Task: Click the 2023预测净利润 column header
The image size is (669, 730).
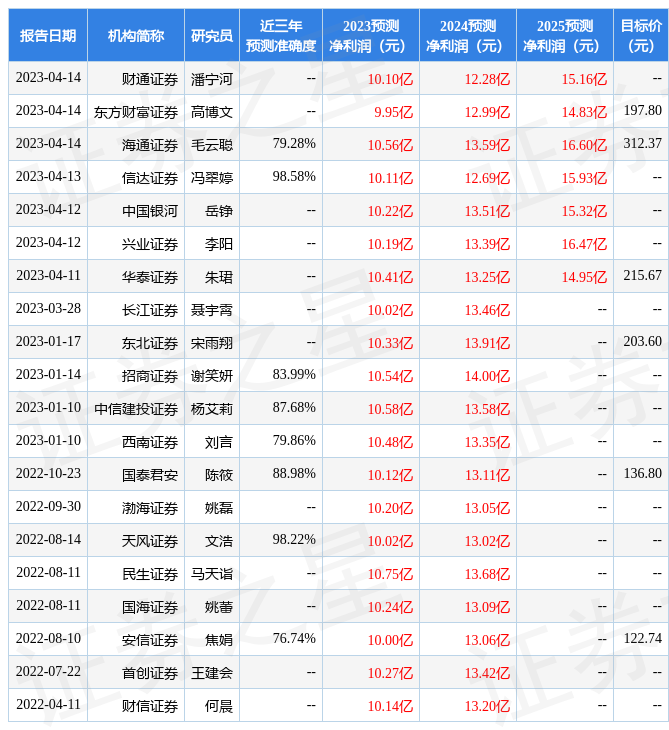Action: pos(371,35)
